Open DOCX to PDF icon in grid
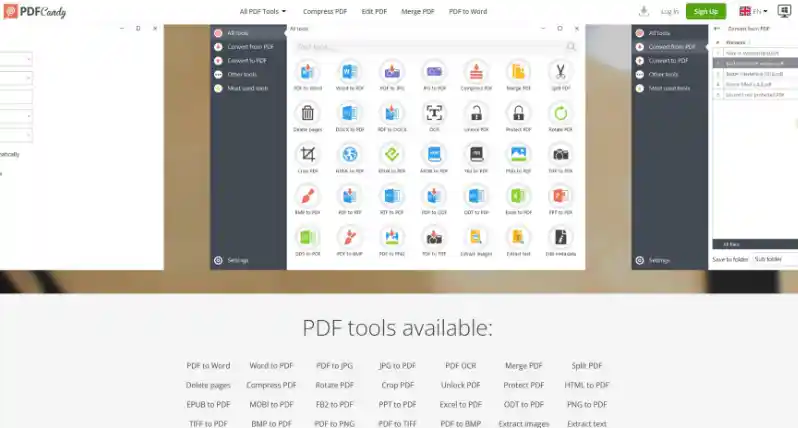This screenshot has width=798, height=428. pyautogui.click(x=350, y=113)
